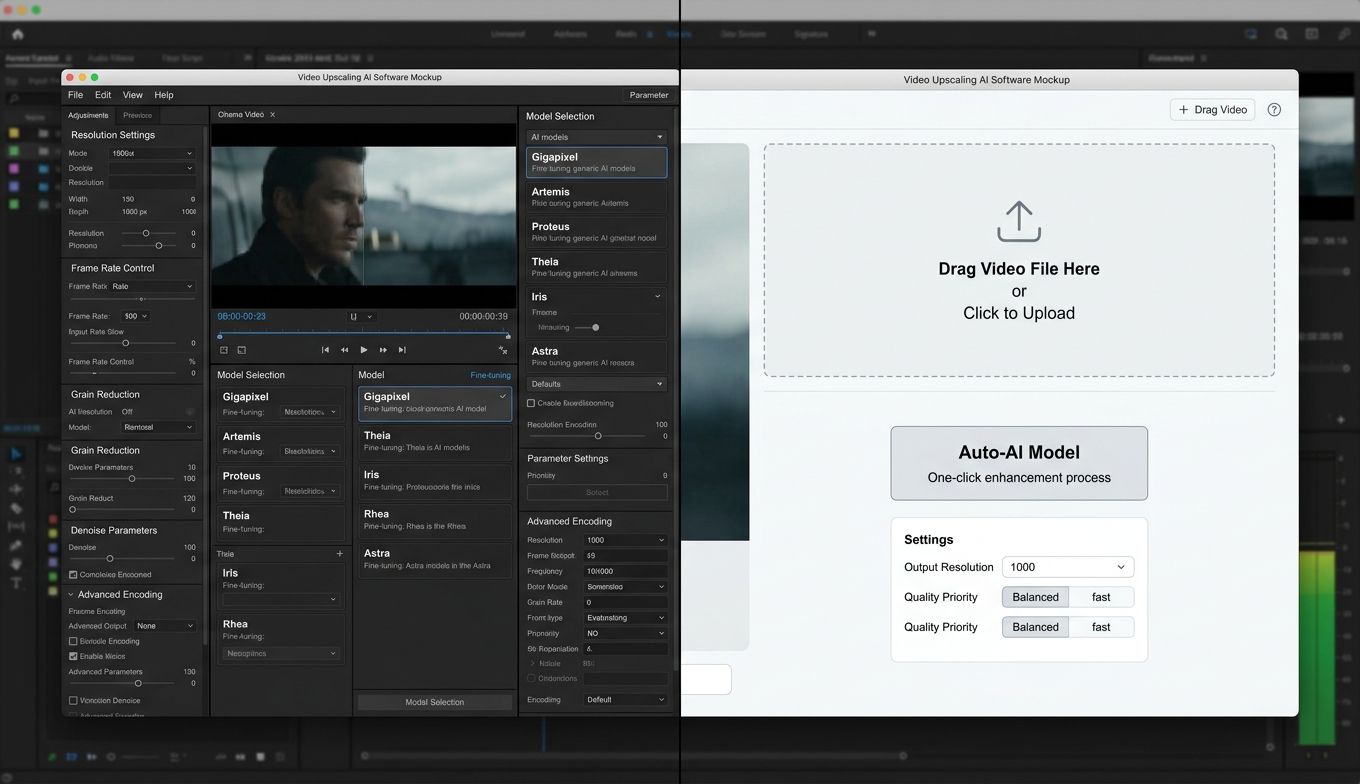Open the Mode dropdown in Resolution Settings
Image resolution: width=1360 pixels, height=784 pixels.
pos(152,153)
